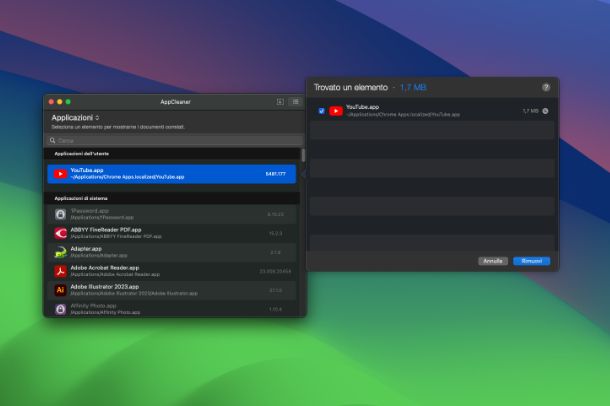Click the reveal-in-Finder icon beside 1,7 MB
610x406 pixels.
[545, 111]
